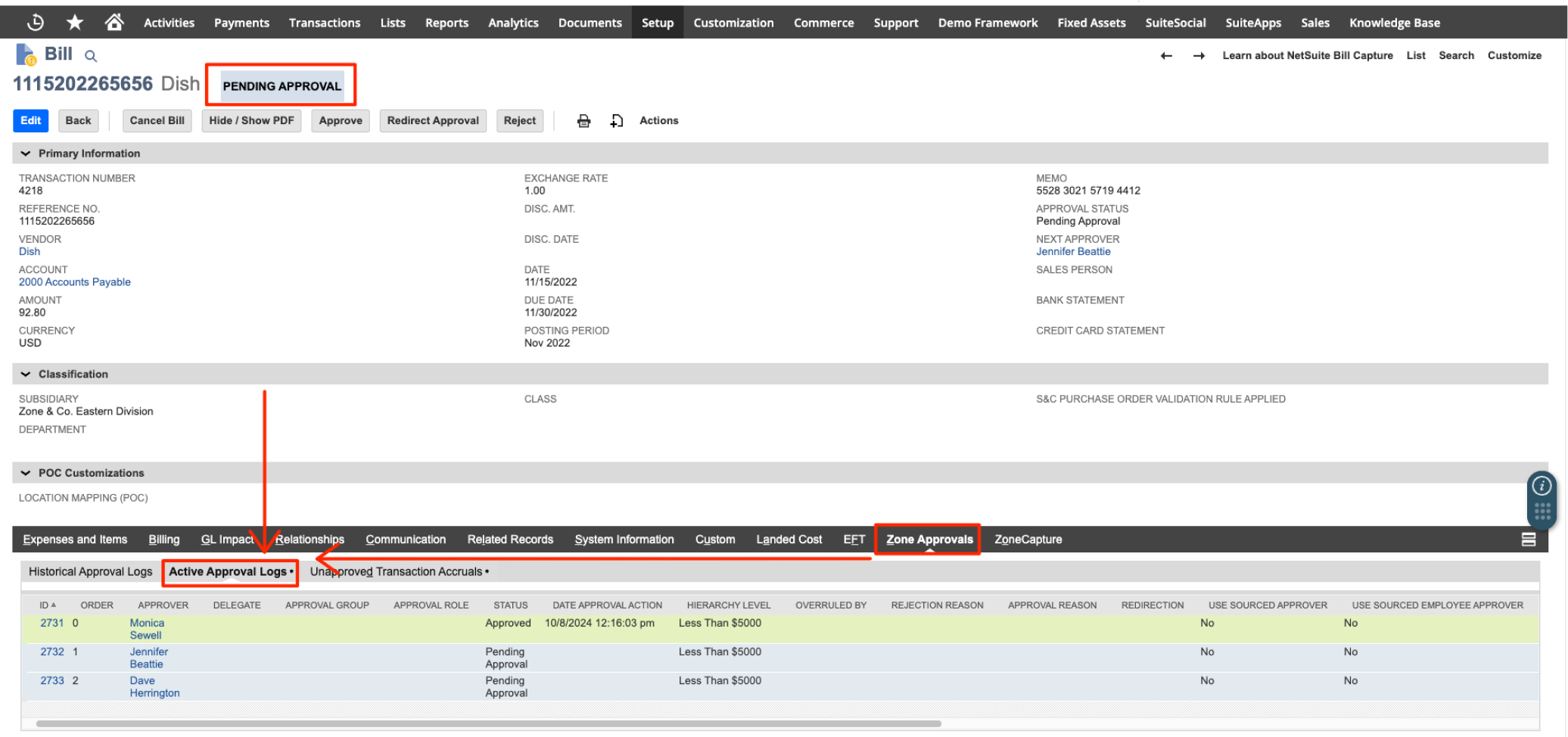The image size is (1568, 737).
Task: Switch to the Historical Approval Logs tab
Action: tap(90, 571)
